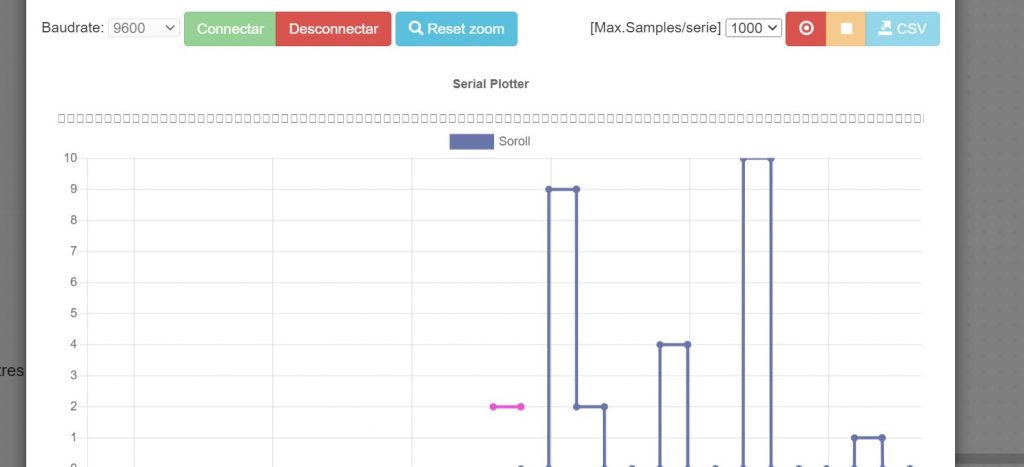This screenshot has height=467, width=1024.
Task: Click the plateau of the peak at value 9
Action: [563, 189]
